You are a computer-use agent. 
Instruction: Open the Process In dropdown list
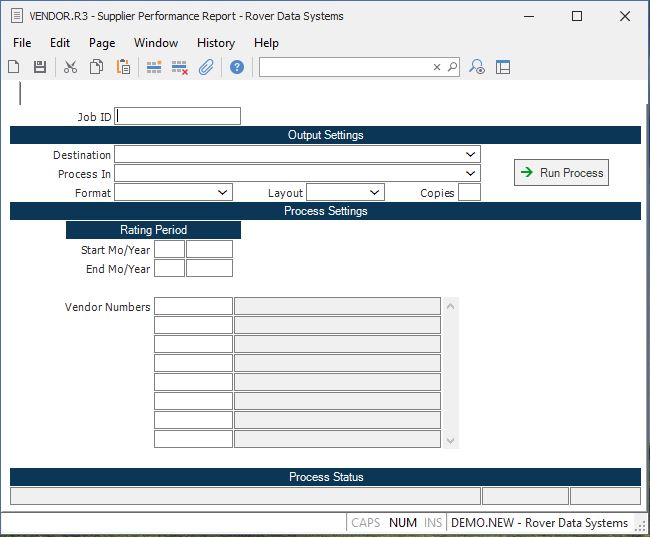(x=470, y=174)
